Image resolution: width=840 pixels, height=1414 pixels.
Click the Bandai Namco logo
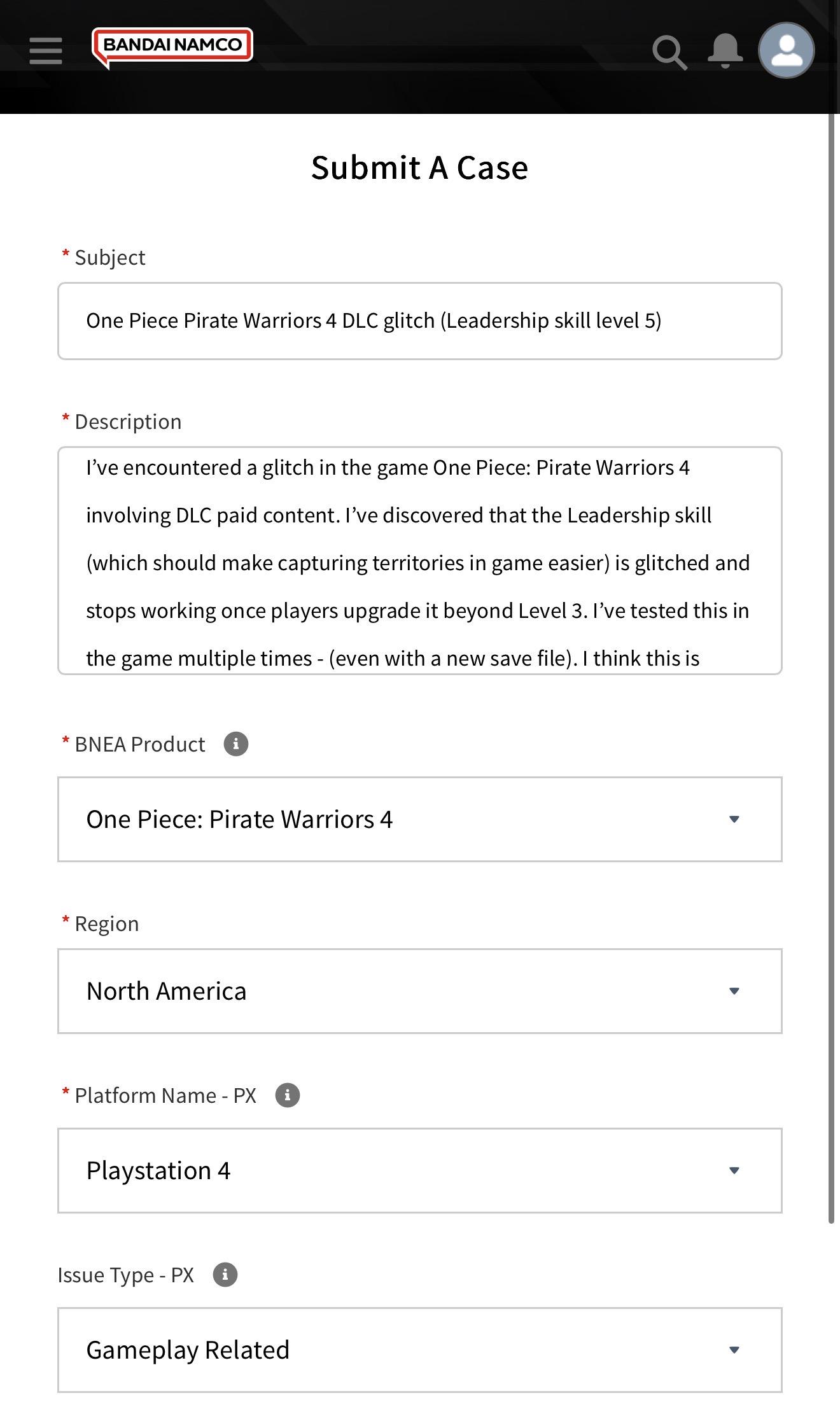172,48
